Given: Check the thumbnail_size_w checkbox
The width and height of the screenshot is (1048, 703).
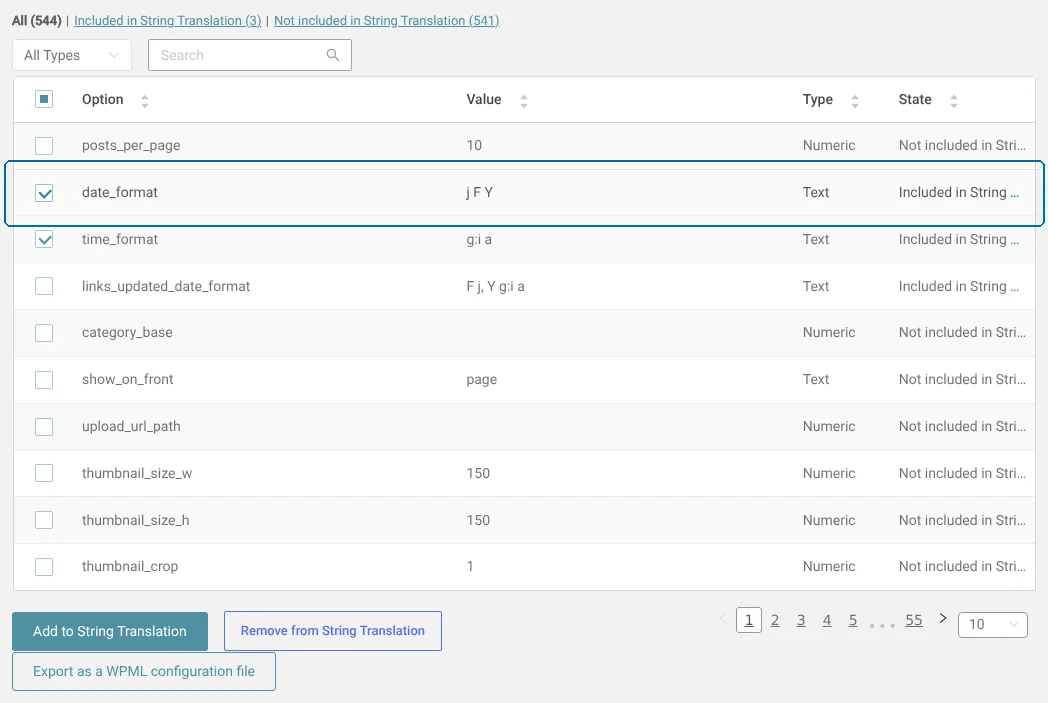Looking at the screenshot, I should click(44, 473).
